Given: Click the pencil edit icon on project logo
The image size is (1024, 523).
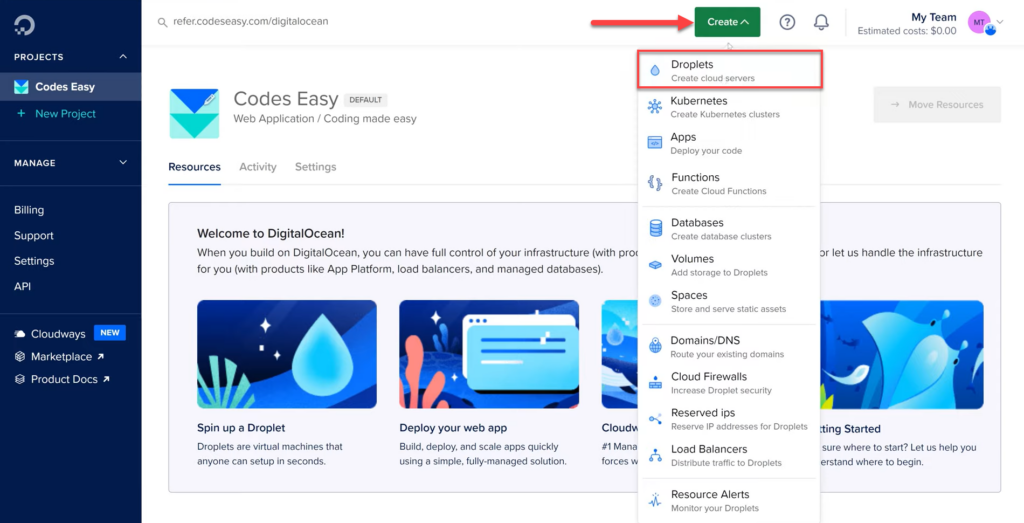Looking at the screenshot, I should point(210,99).
